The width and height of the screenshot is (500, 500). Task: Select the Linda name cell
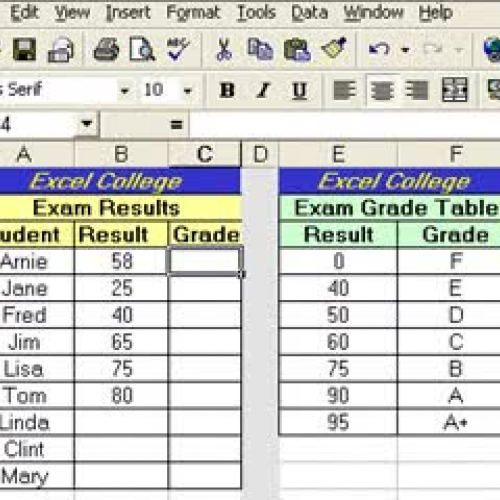coord(36,422)
